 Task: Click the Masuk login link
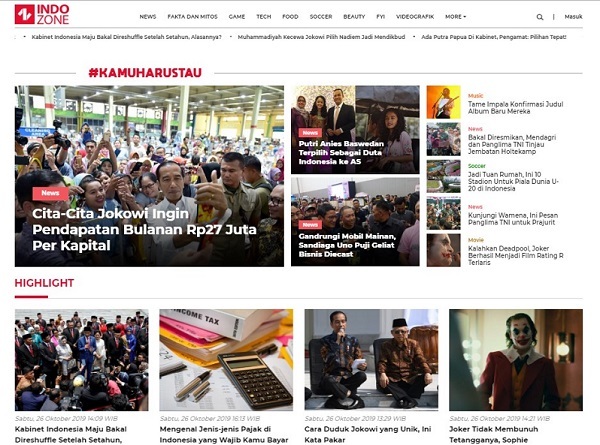[573, 17]
